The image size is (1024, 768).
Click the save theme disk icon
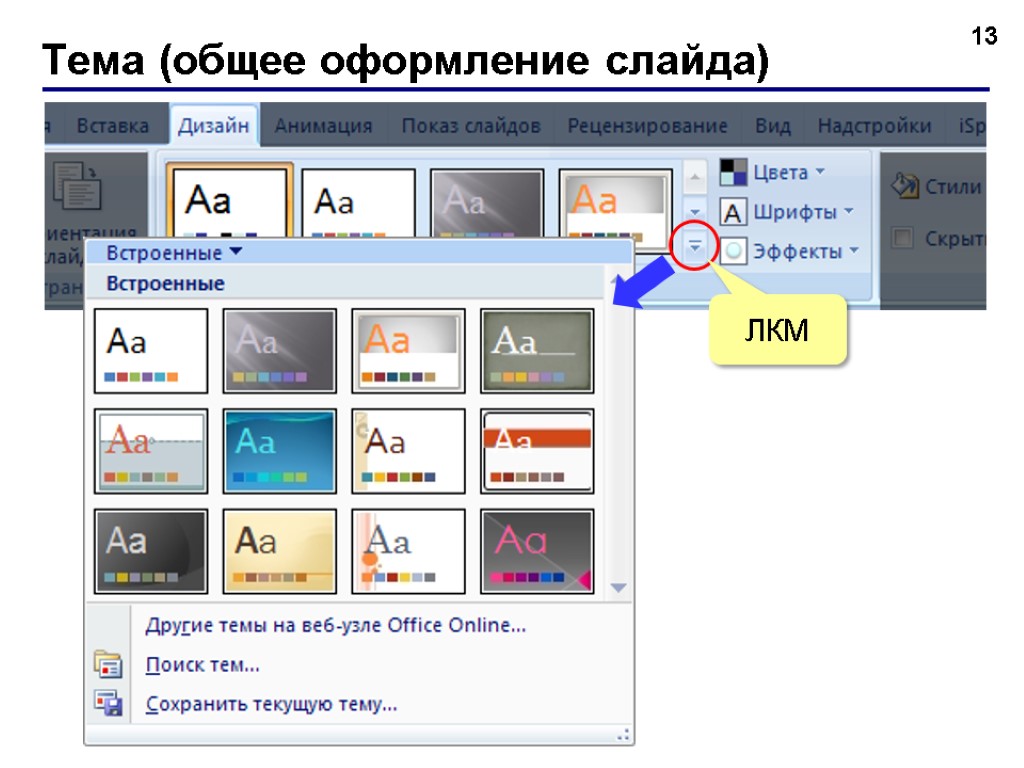108,703
